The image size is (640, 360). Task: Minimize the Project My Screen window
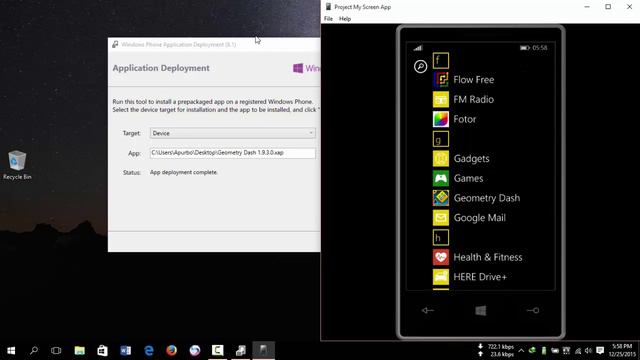(587, 7)
